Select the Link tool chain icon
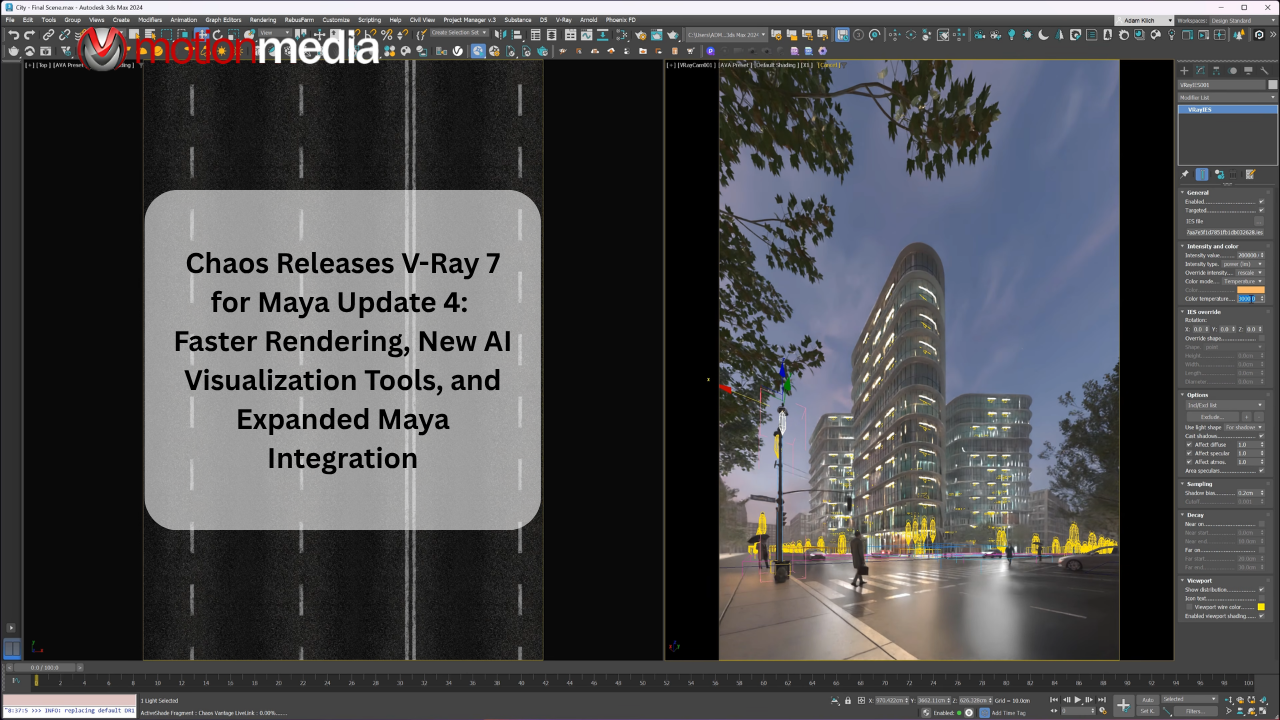This screenshot has height=720, width=1280. coord(48,35)
